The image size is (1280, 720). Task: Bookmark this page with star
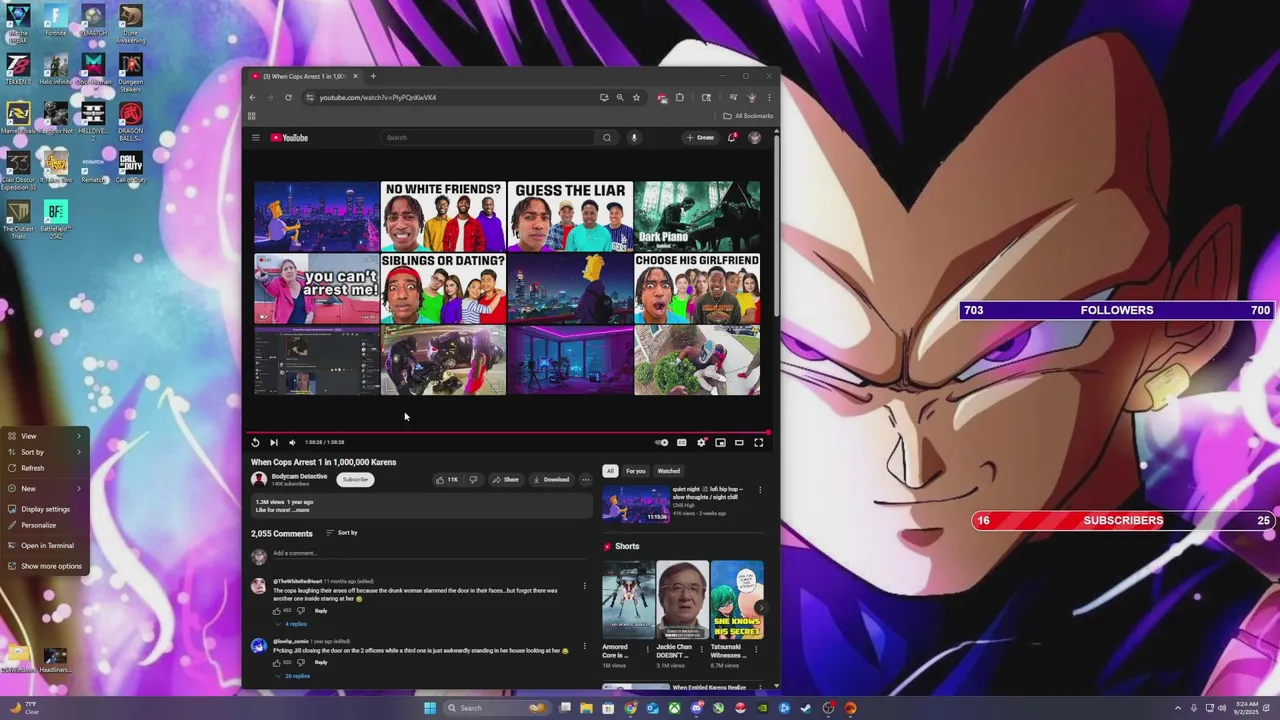[x=636, y=97]
